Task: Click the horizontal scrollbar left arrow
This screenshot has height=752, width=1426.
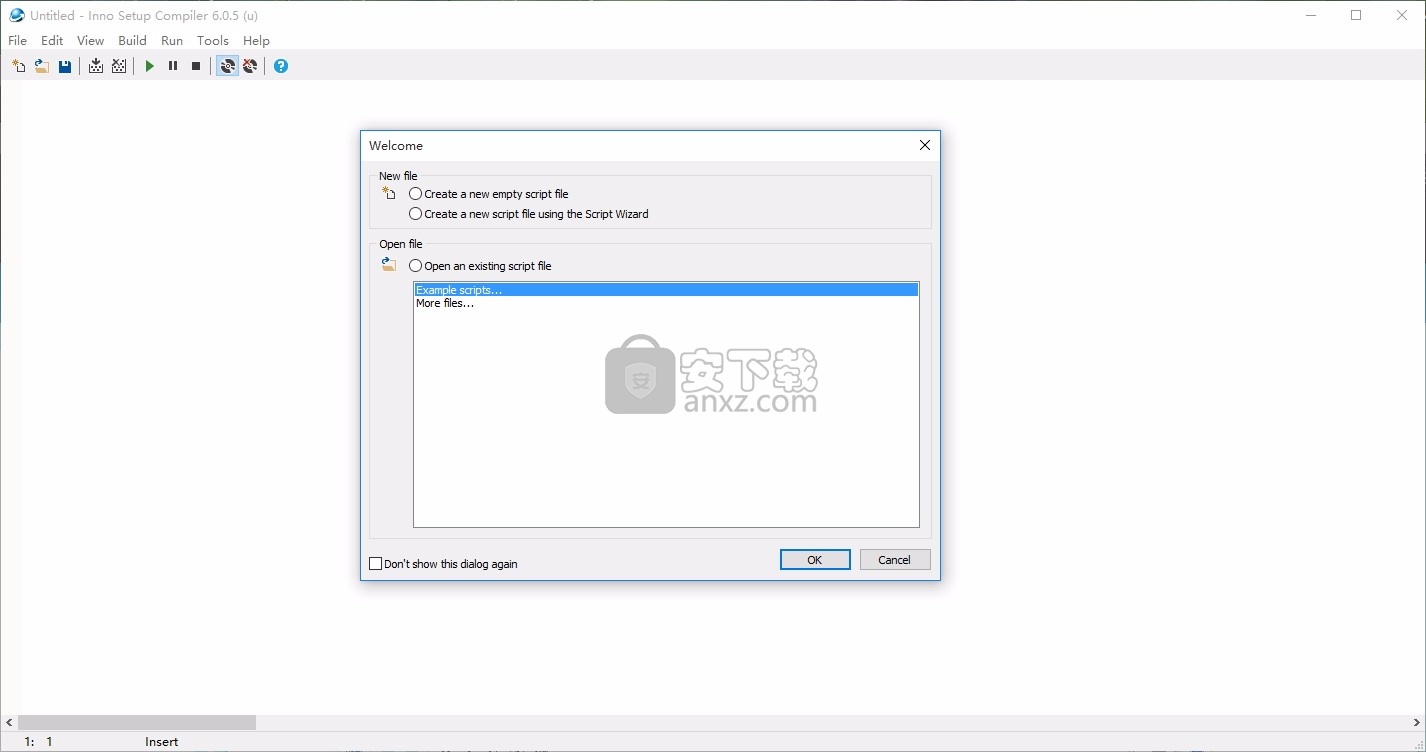Action: [9, 722]
